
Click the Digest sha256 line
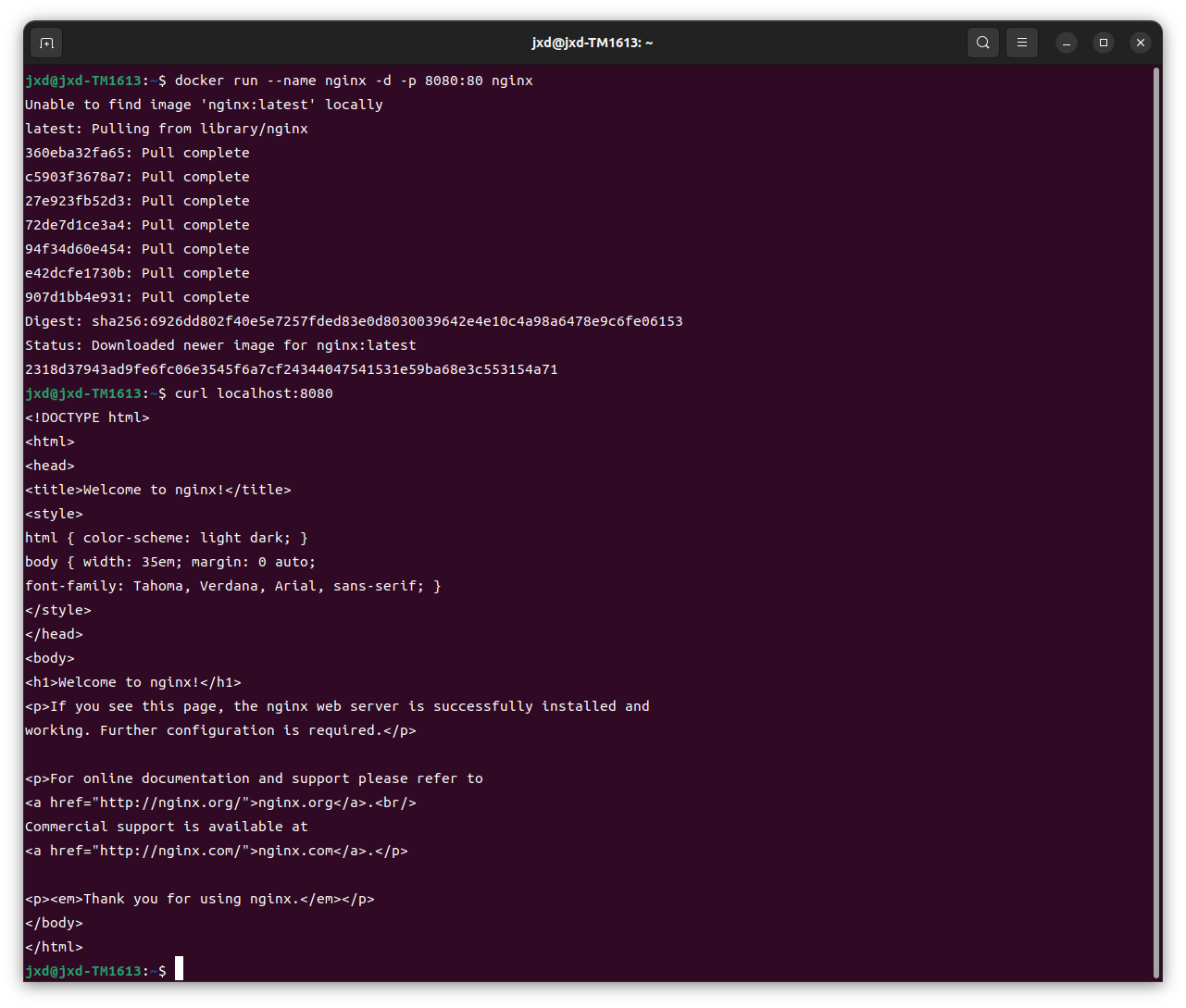(354, 321)
